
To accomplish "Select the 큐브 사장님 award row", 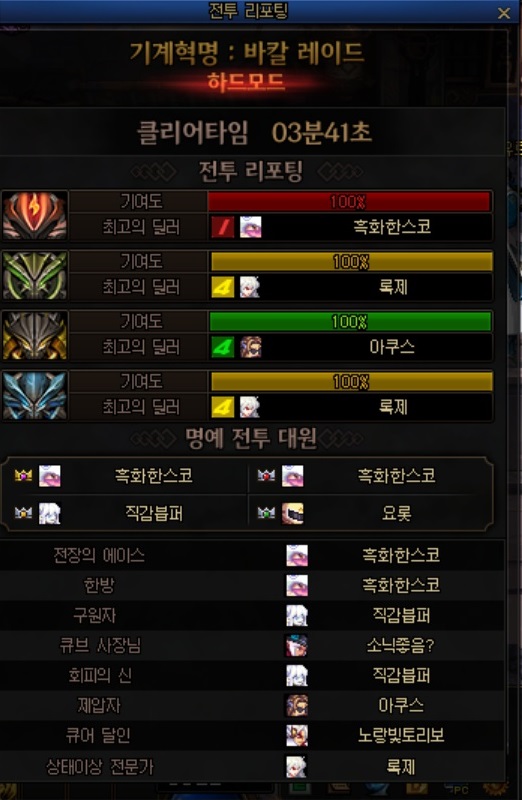I will pos(252,645).
